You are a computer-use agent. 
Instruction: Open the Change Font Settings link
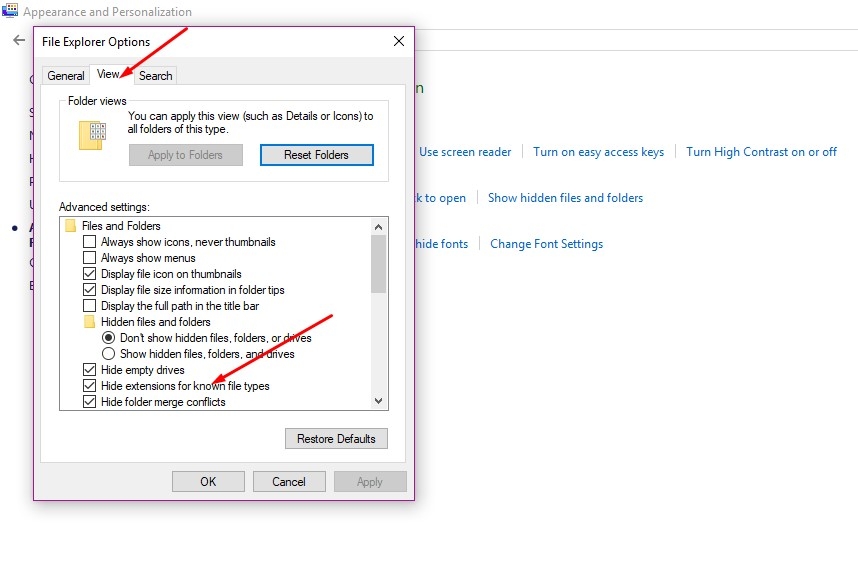pyautogui.click(x=546, y=244)
